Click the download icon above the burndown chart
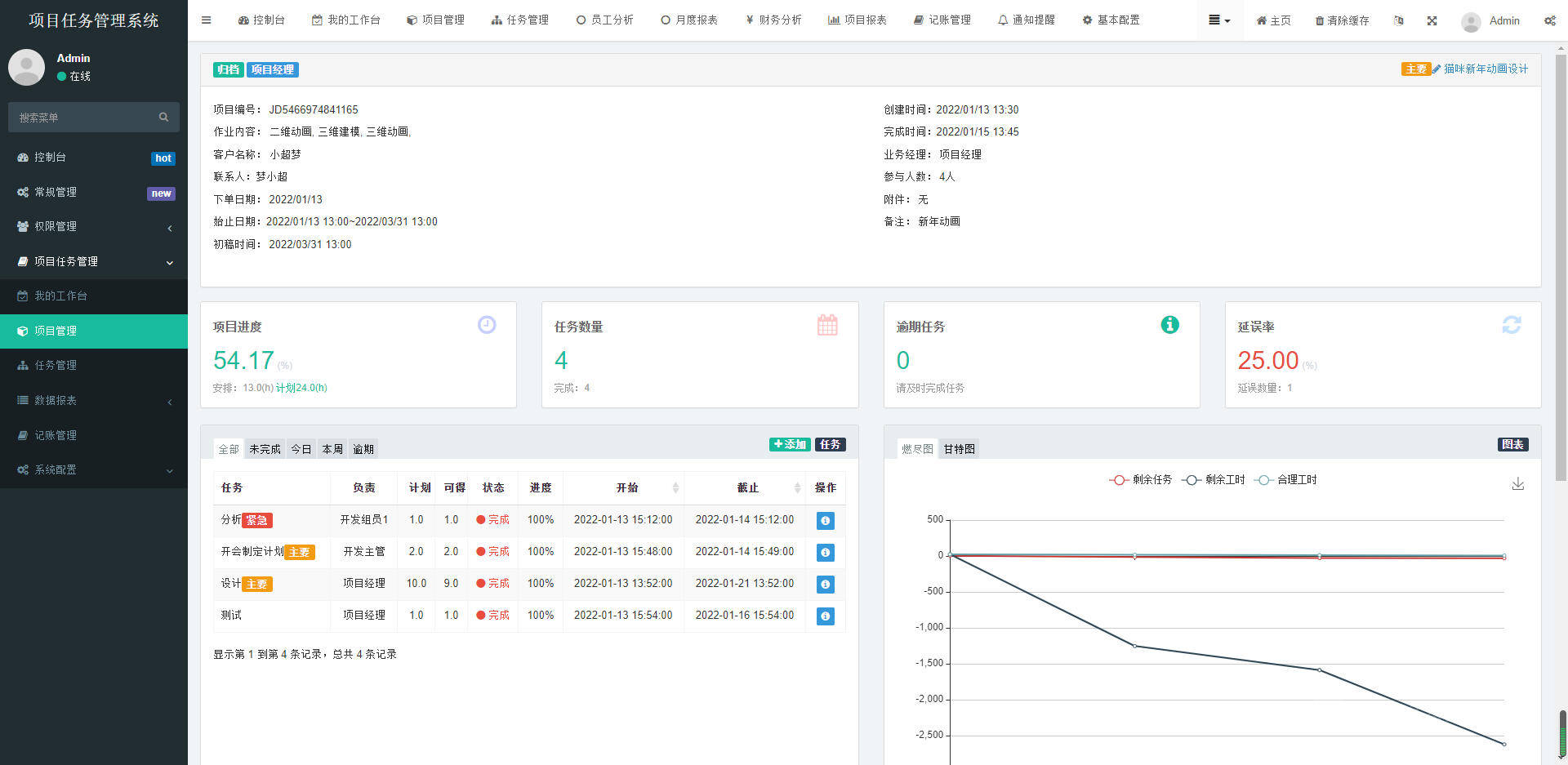Viewport: 1568px width, 765px height. [1518, 483]
